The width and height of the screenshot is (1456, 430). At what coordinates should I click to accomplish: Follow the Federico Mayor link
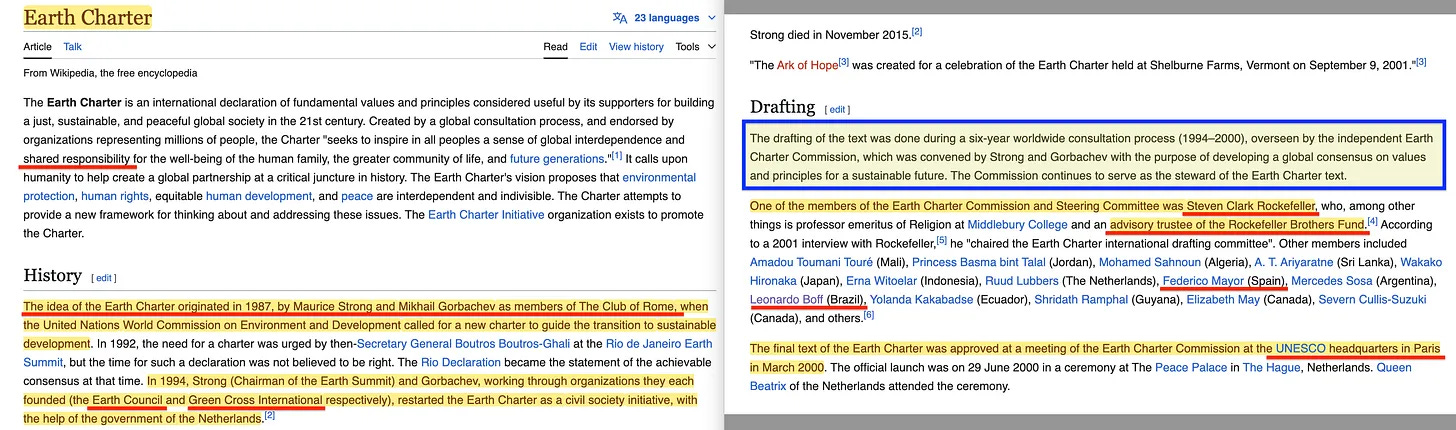coord(1201,281)
